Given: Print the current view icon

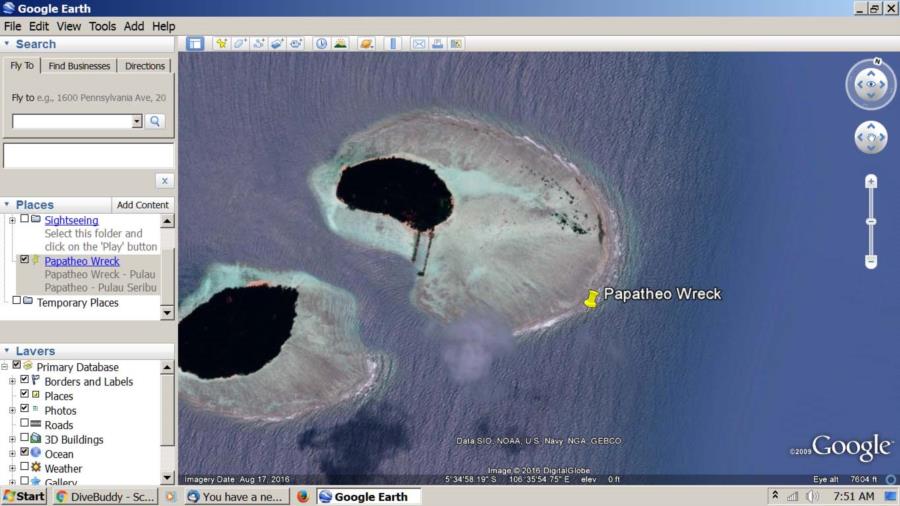Looking at the screenshot, I should coord(437,44).
